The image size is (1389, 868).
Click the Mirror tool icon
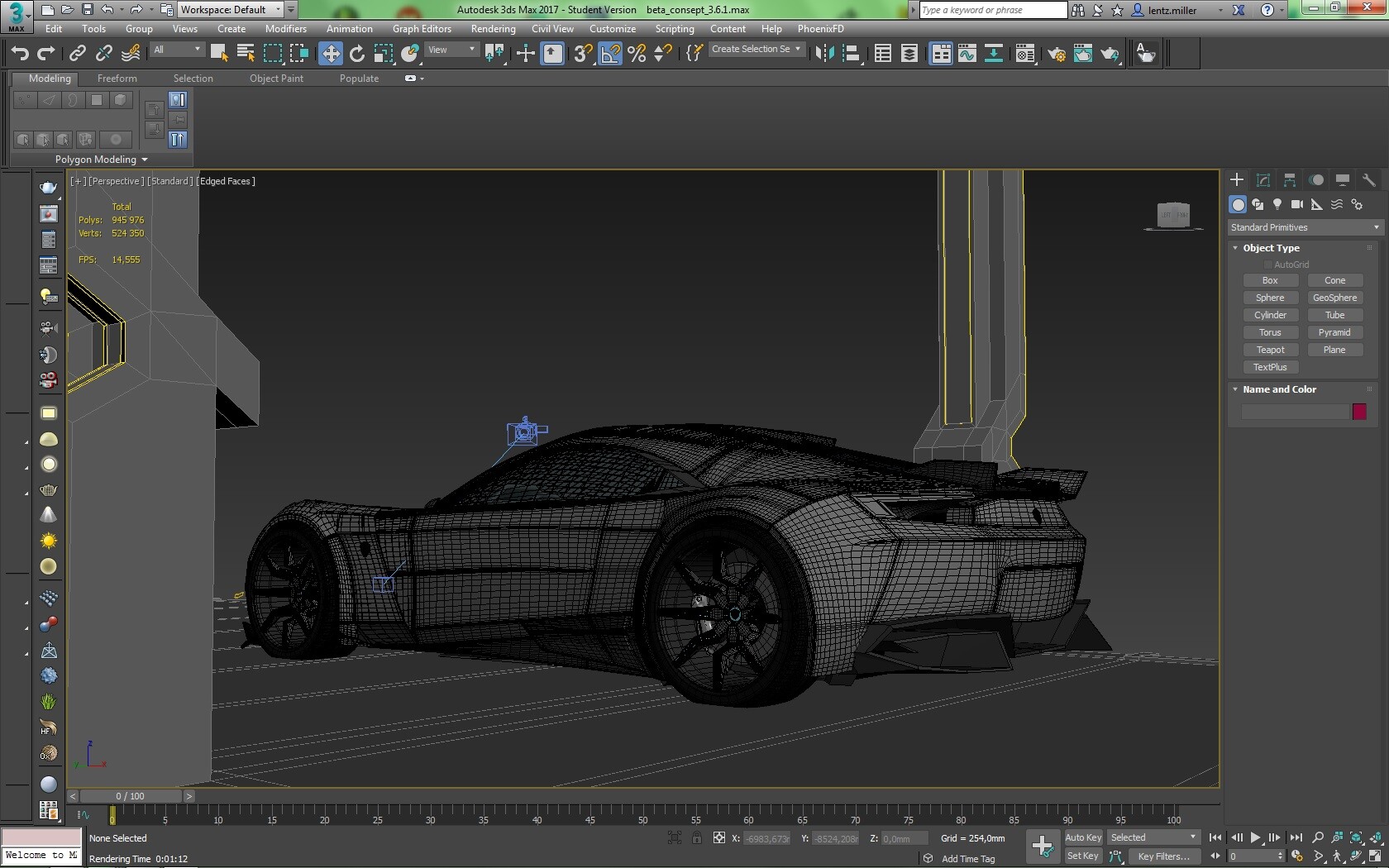(824, 54)
